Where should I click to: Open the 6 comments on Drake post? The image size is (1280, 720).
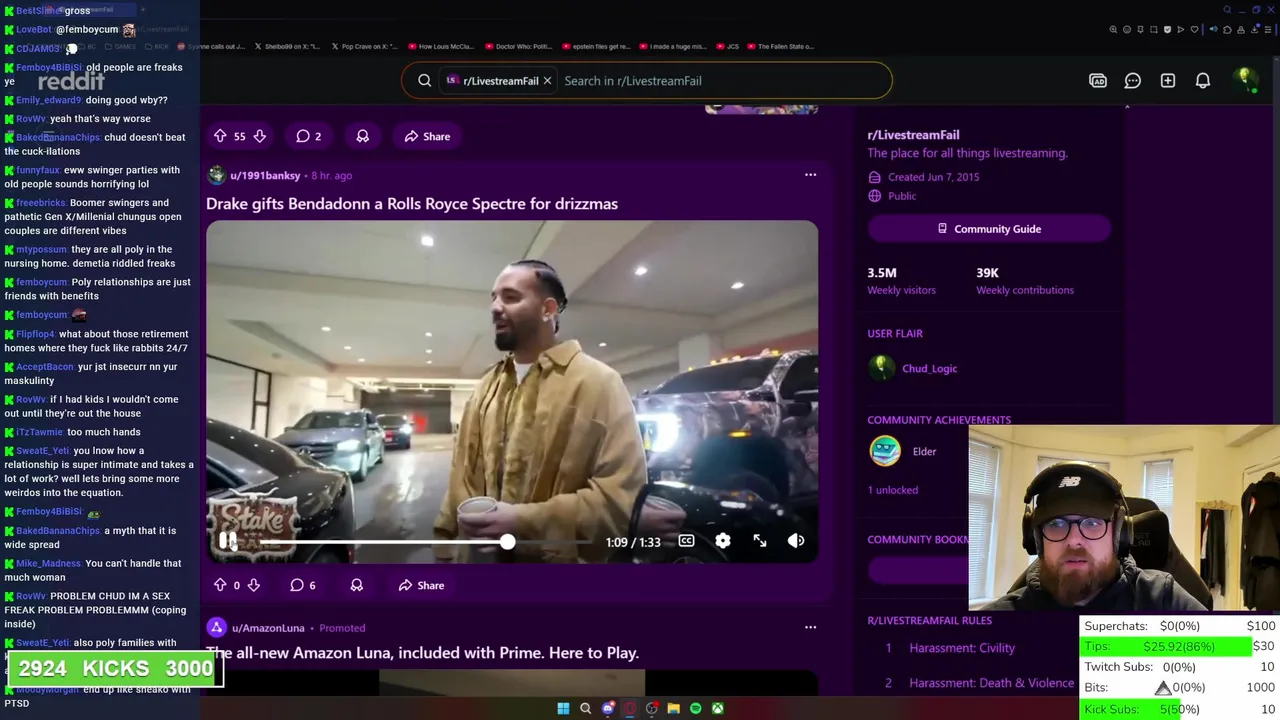pyautogui.click(x=302, y=585)
